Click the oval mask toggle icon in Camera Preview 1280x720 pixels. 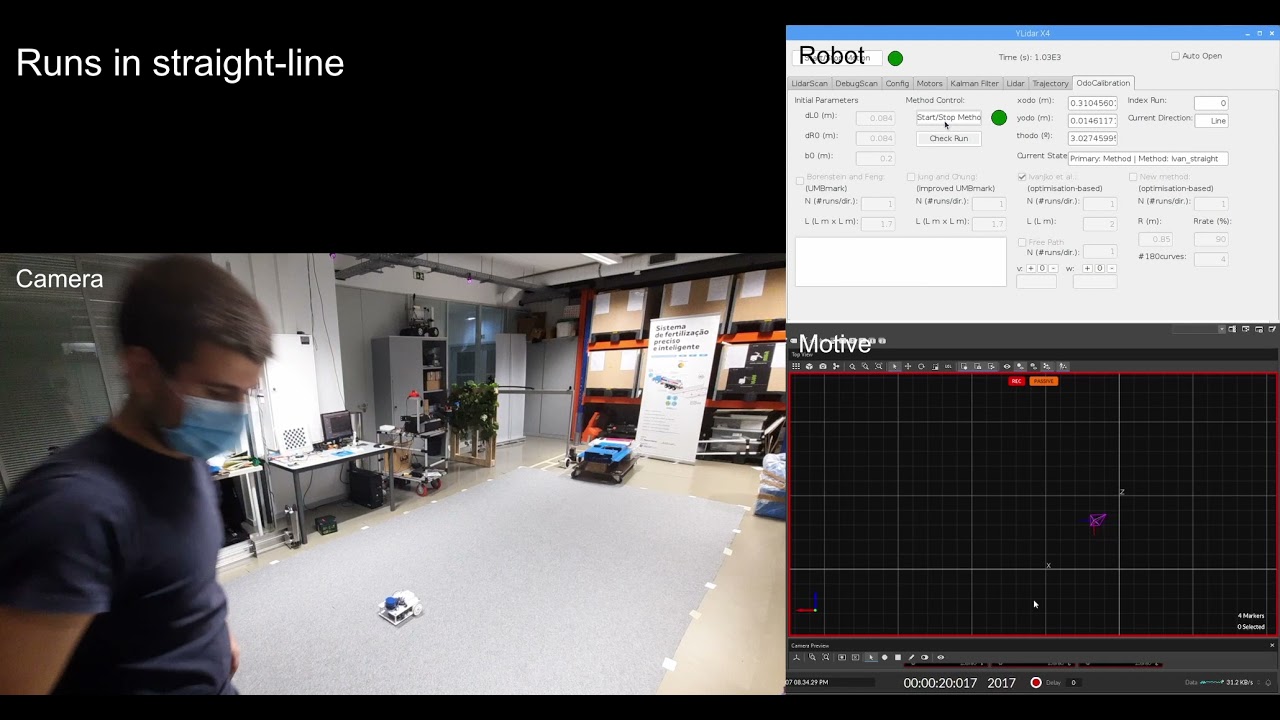click(x=924, y=657)
